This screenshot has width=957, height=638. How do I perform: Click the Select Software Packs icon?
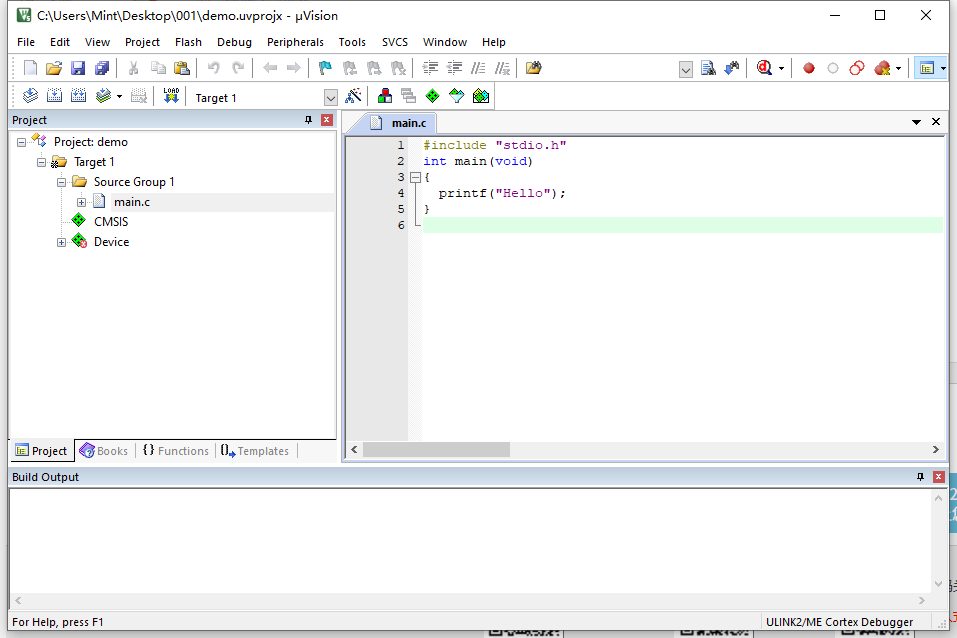pos(457,96)
